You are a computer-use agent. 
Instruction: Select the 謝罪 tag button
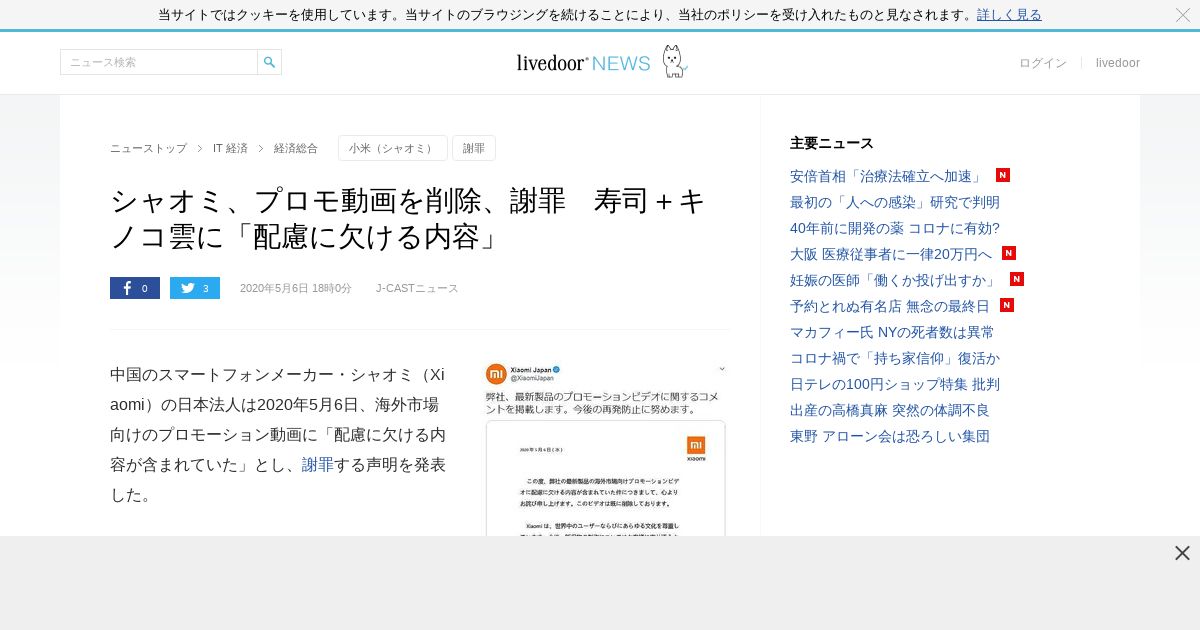tap(474, 148)
